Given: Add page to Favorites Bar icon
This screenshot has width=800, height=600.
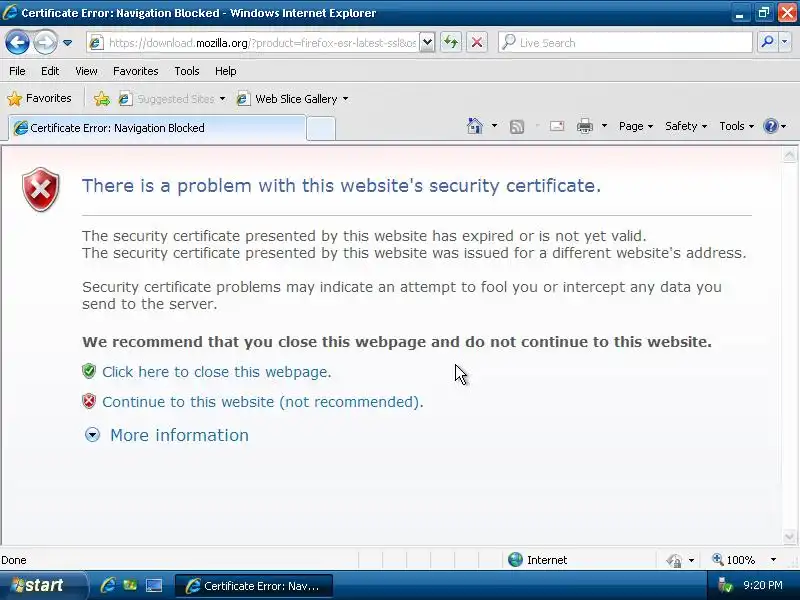Looking at the screenshot, I should point(102,98).
